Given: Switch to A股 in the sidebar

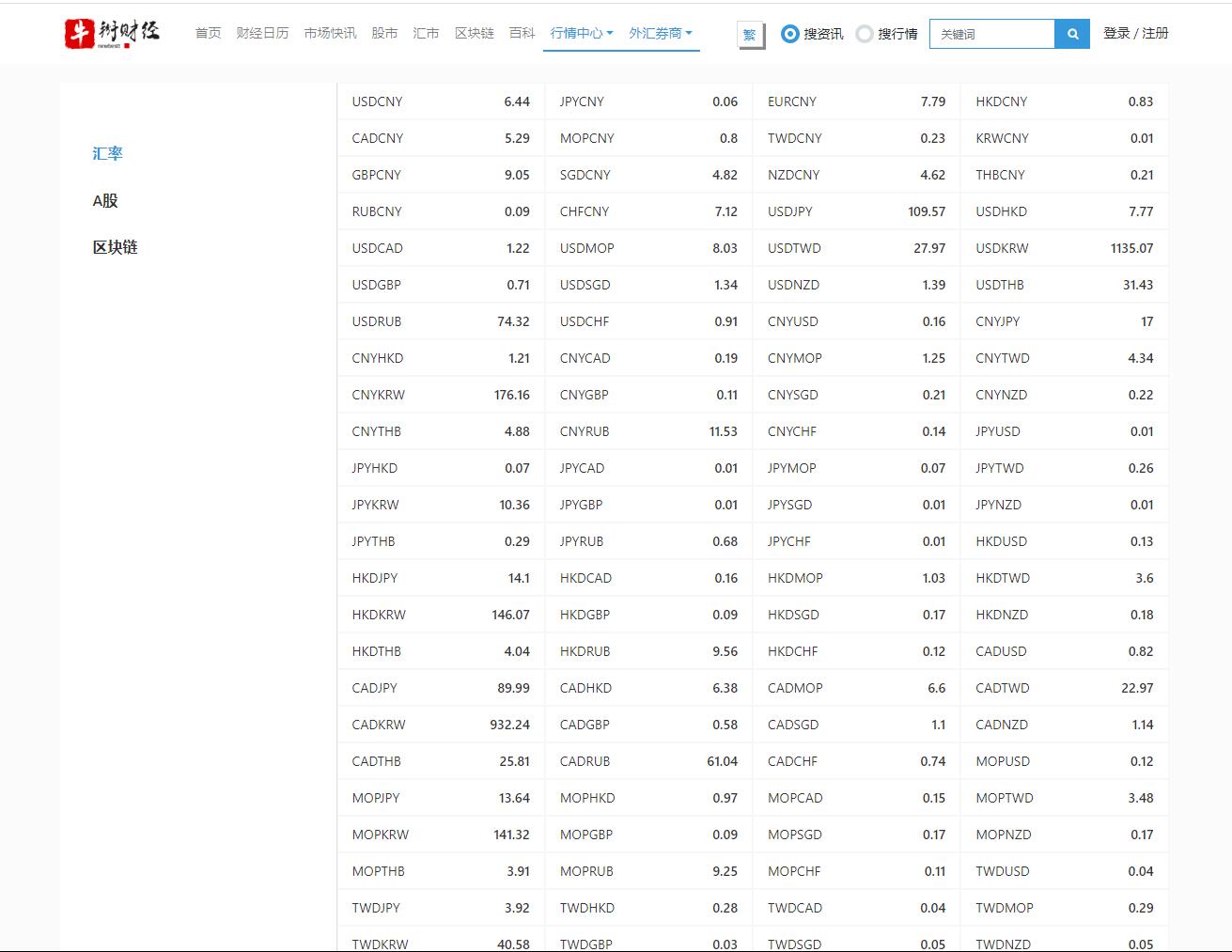Looking at the screenshot, I should point(105,200).
